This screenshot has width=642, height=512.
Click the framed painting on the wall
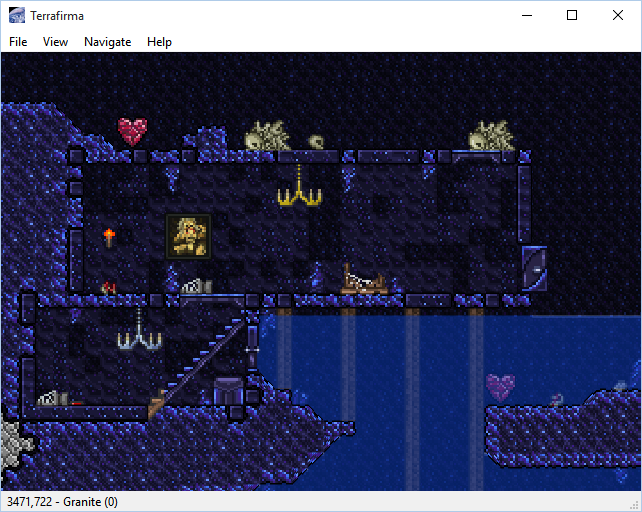[188, 236]
